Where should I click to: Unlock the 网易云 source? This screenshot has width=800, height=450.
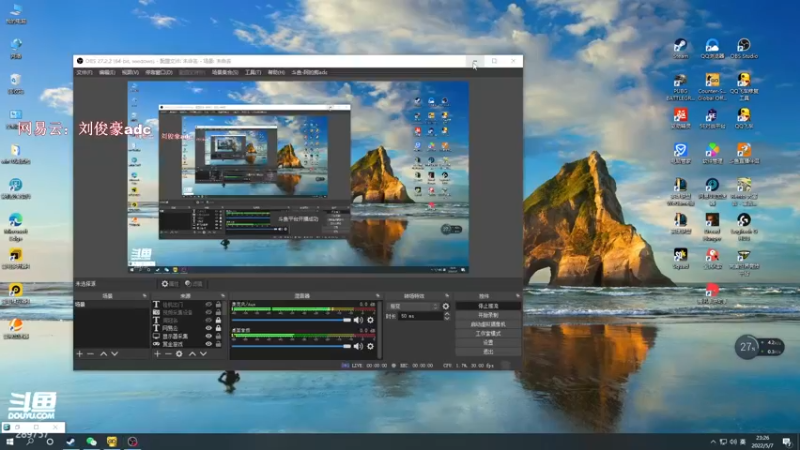[x=218, y=328]
